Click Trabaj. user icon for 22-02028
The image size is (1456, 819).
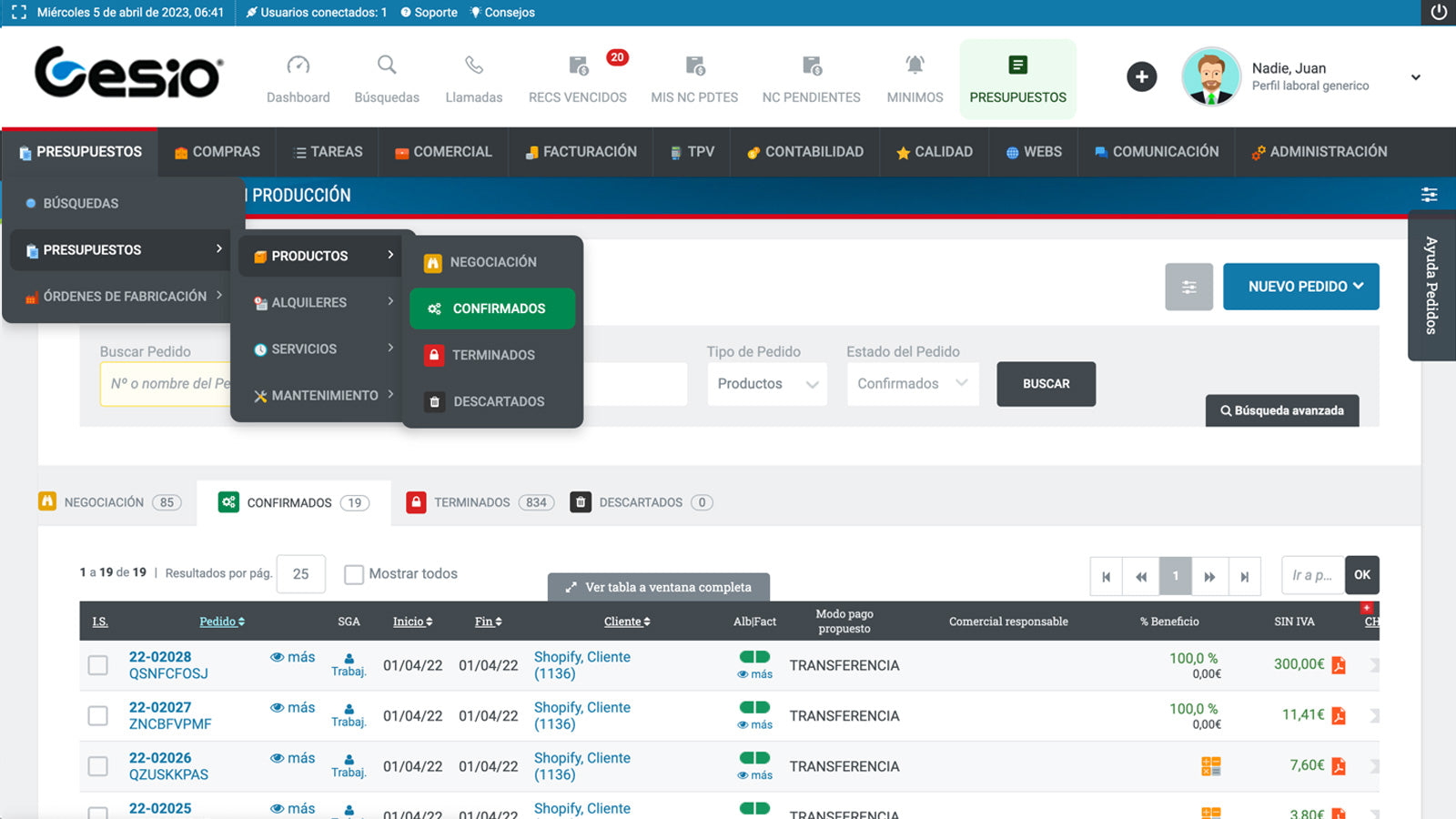[349, 659]
